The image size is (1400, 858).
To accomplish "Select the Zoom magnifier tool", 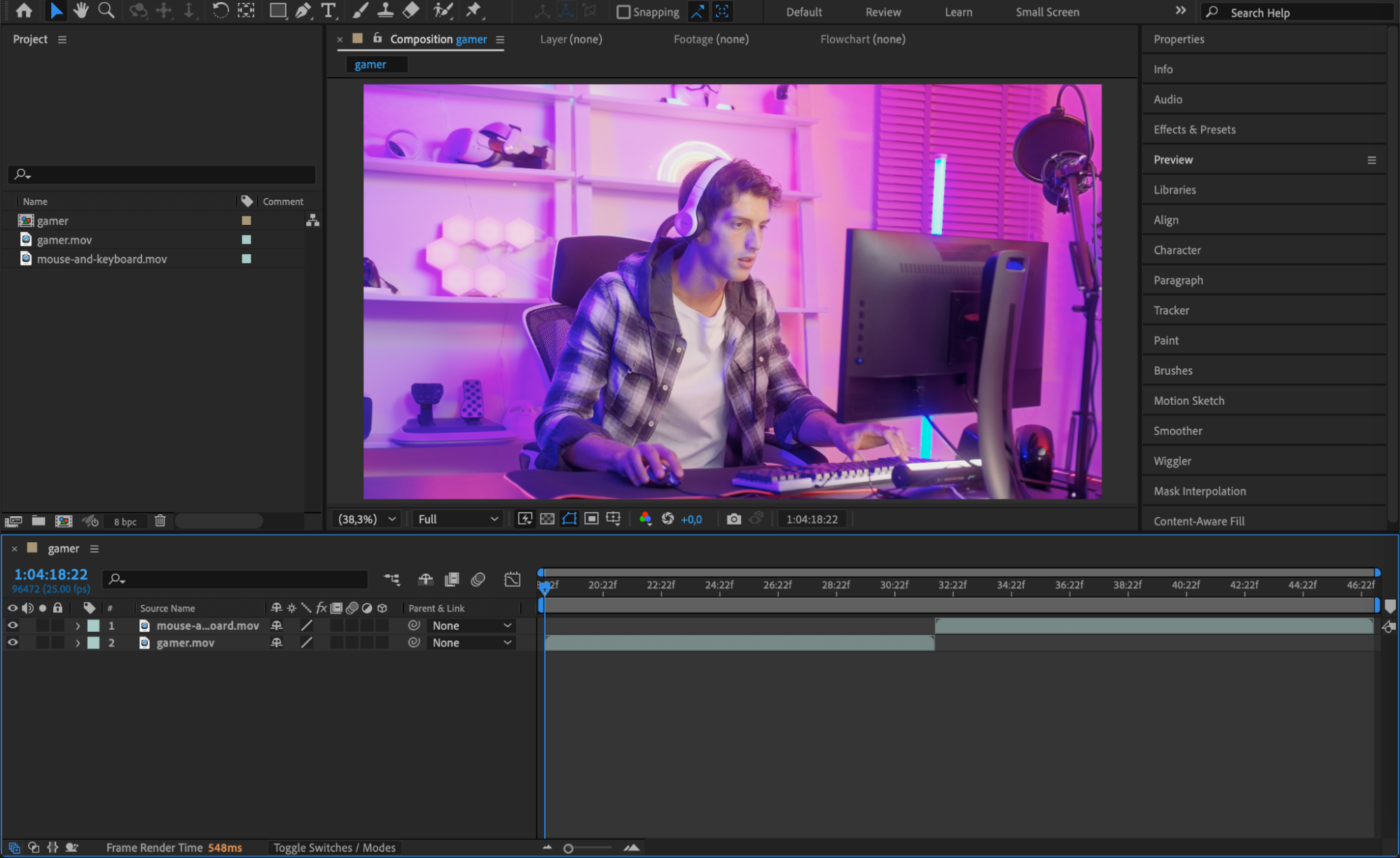I will pyautogui.click(x=106, y=11).
